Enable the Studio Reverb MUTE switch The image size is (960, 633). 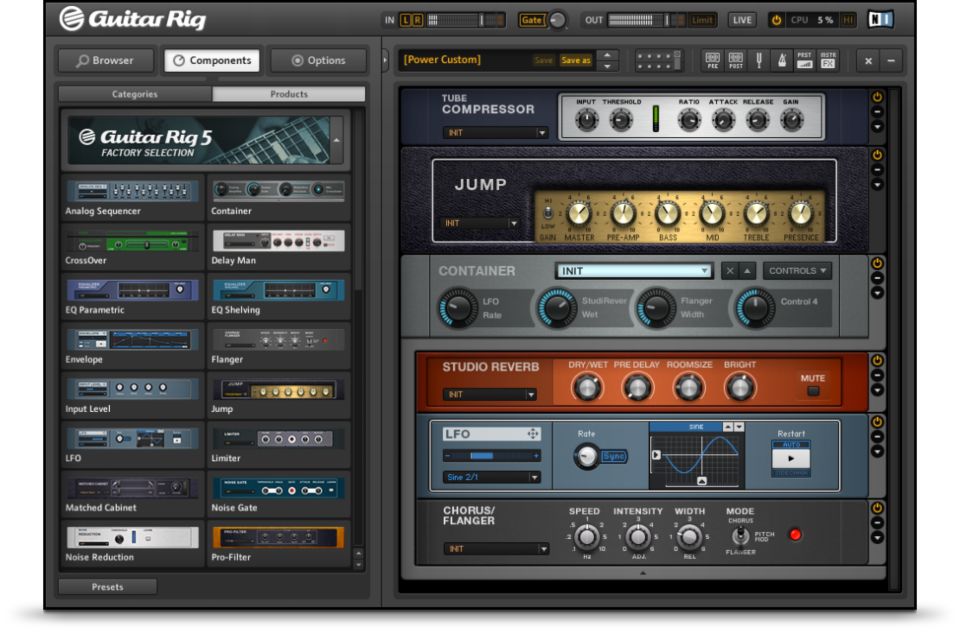[813, 391]
